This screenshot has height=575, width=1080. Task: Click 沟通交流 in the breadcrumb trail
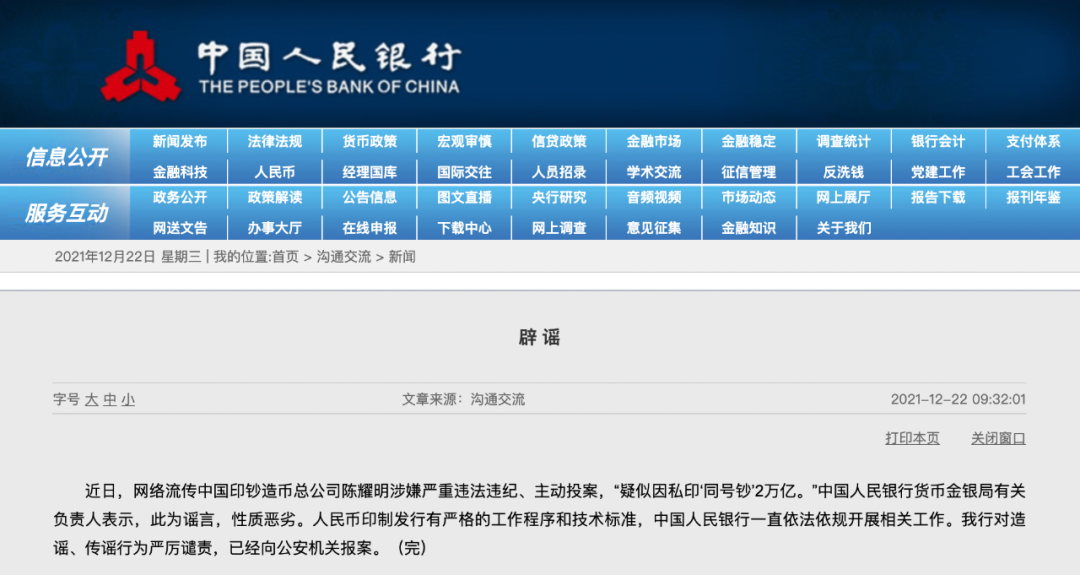pos(344,257)
